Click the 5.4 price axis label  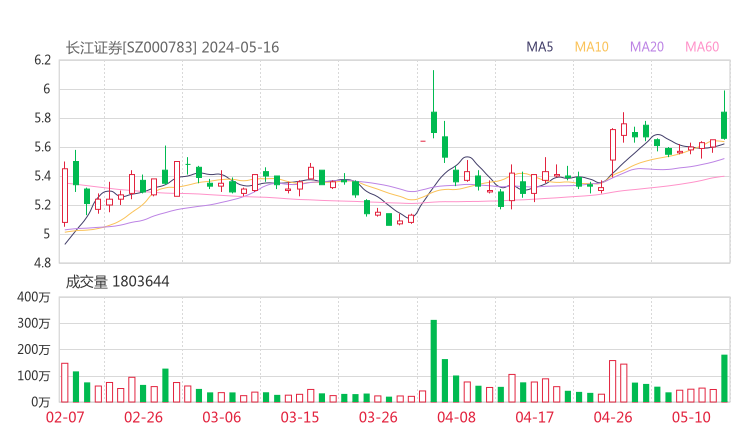42,177
